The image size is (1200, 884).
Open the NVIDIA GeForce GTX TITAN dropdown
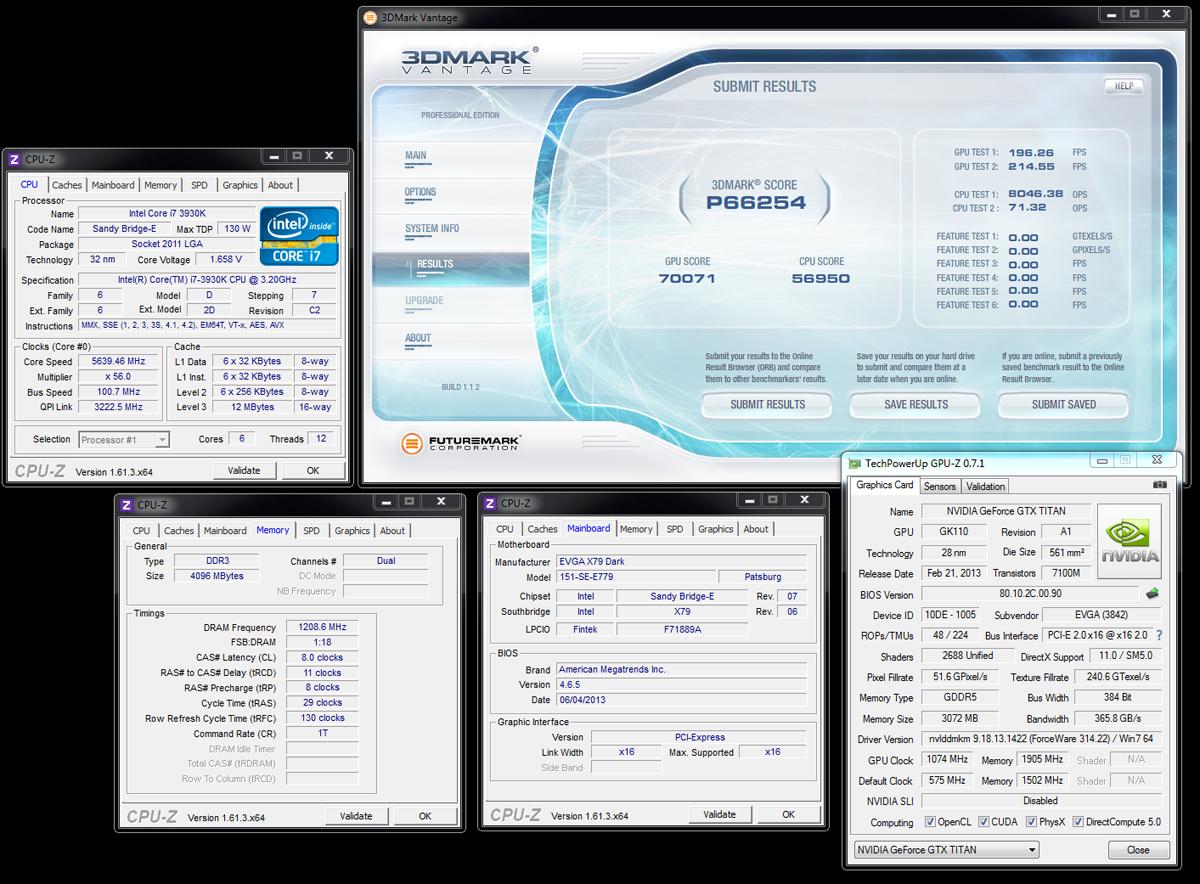click(x=945, y=850)
